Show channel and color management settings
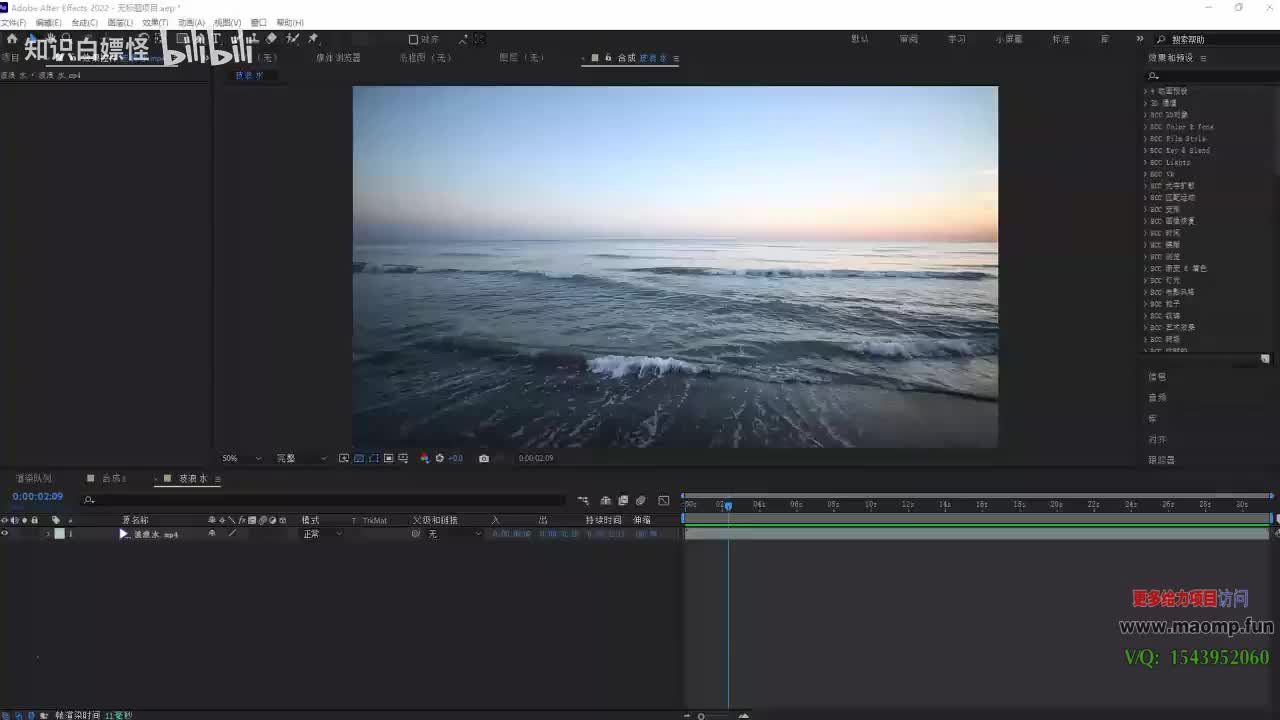The image size is (1280, 720). [x=424, y=458]
